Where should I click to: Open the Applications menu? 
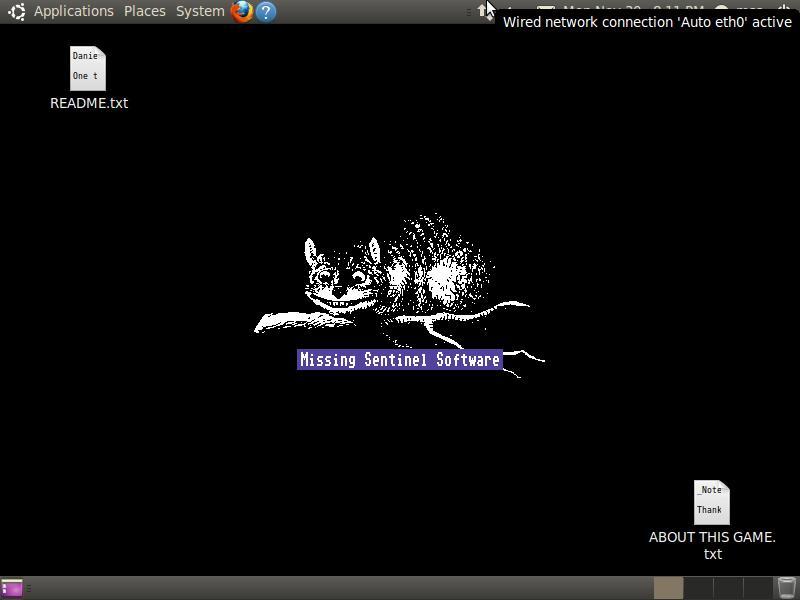pyautogui.click(x=73, y=11)
